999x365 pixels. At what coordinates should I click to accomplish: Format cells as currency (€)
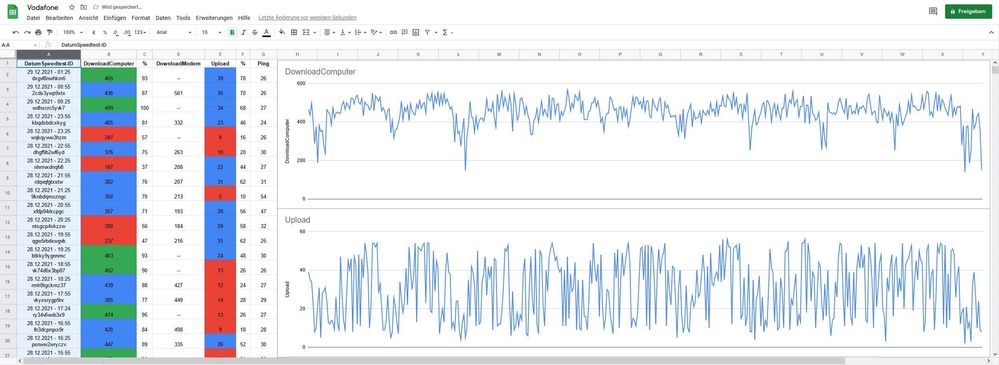tap(94, 32)
